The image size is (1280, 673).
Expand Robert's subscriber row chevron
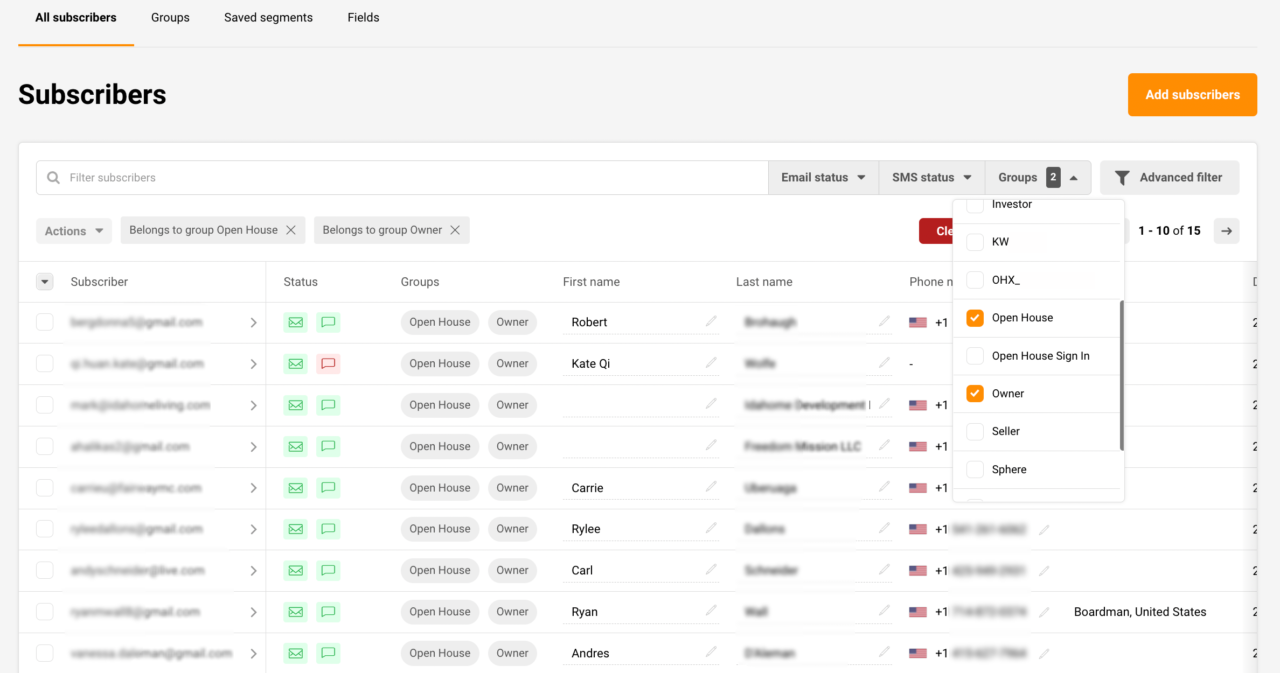[x=254, y=322]
